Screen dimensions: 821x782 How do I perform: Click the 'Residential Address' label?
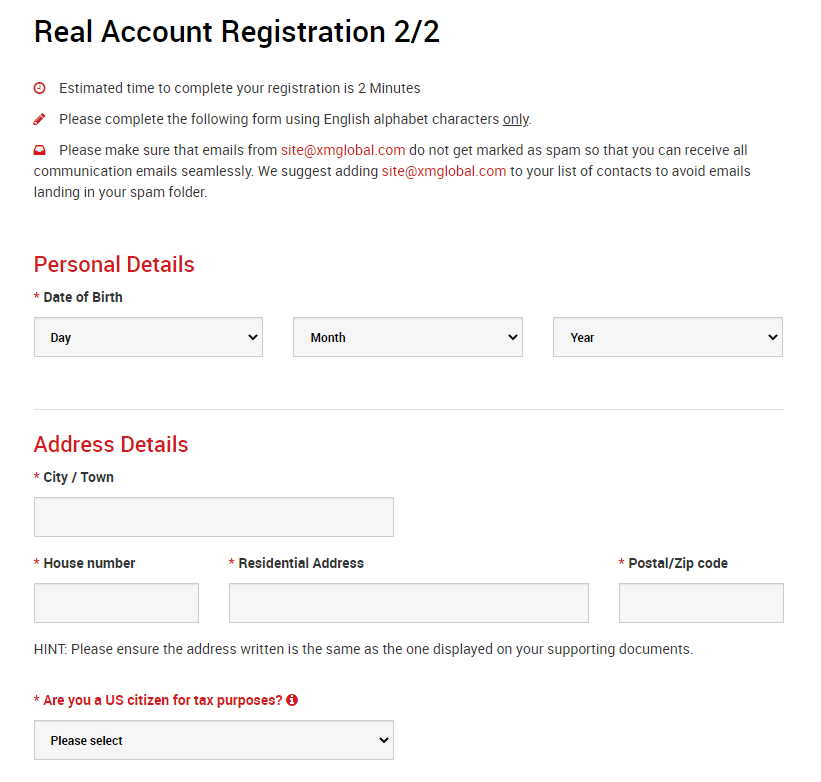pyautogui.click(x=301, y=563)
